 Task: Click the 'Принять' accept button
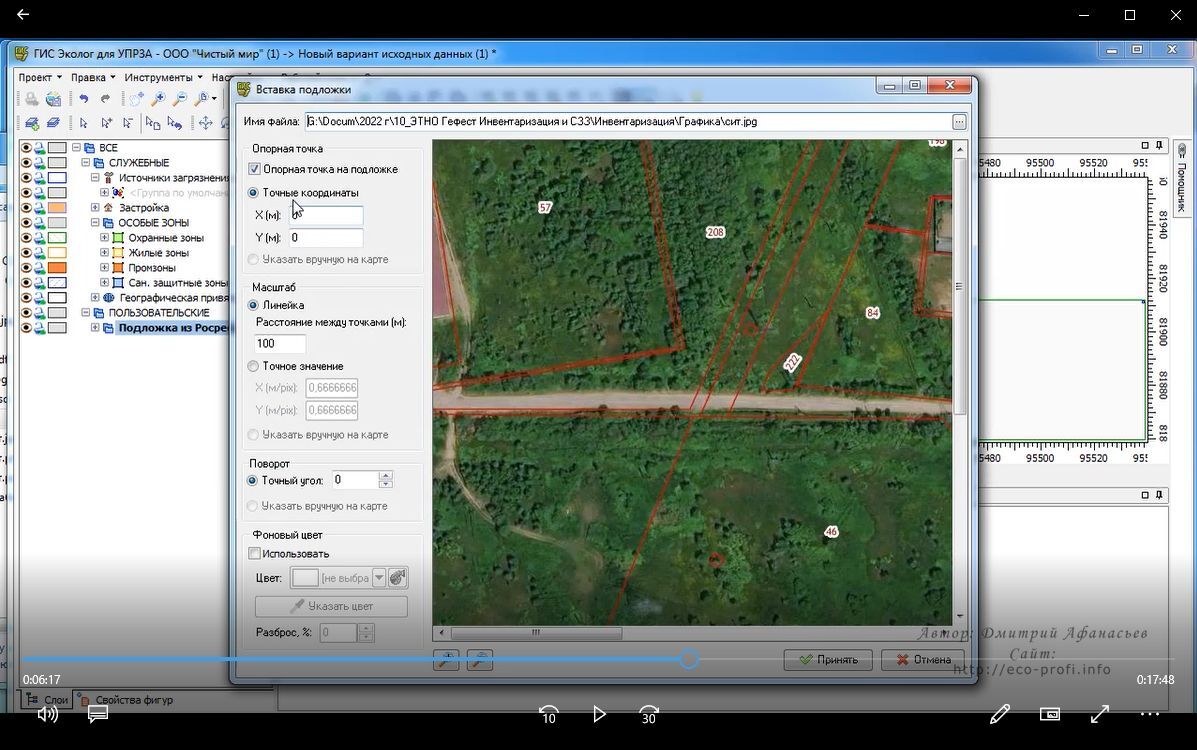coord(828,660)
